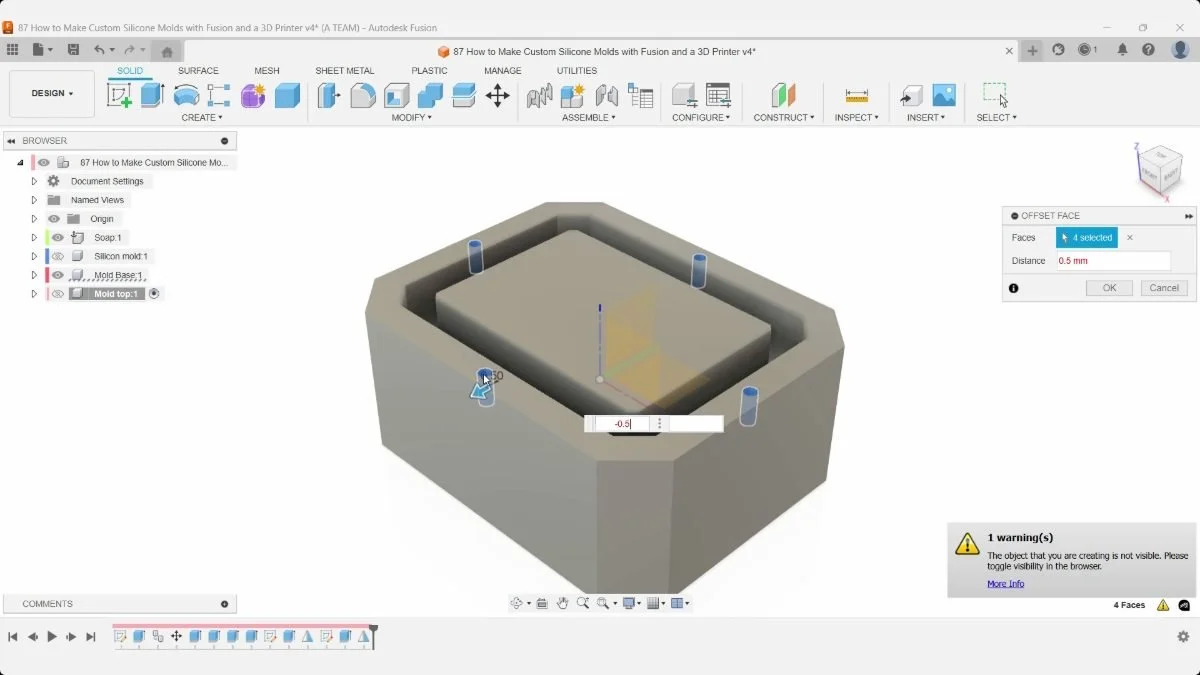Activate the Select window tool icon
The height and width of the screenshot is (675, 1200).
pos(995,95)
